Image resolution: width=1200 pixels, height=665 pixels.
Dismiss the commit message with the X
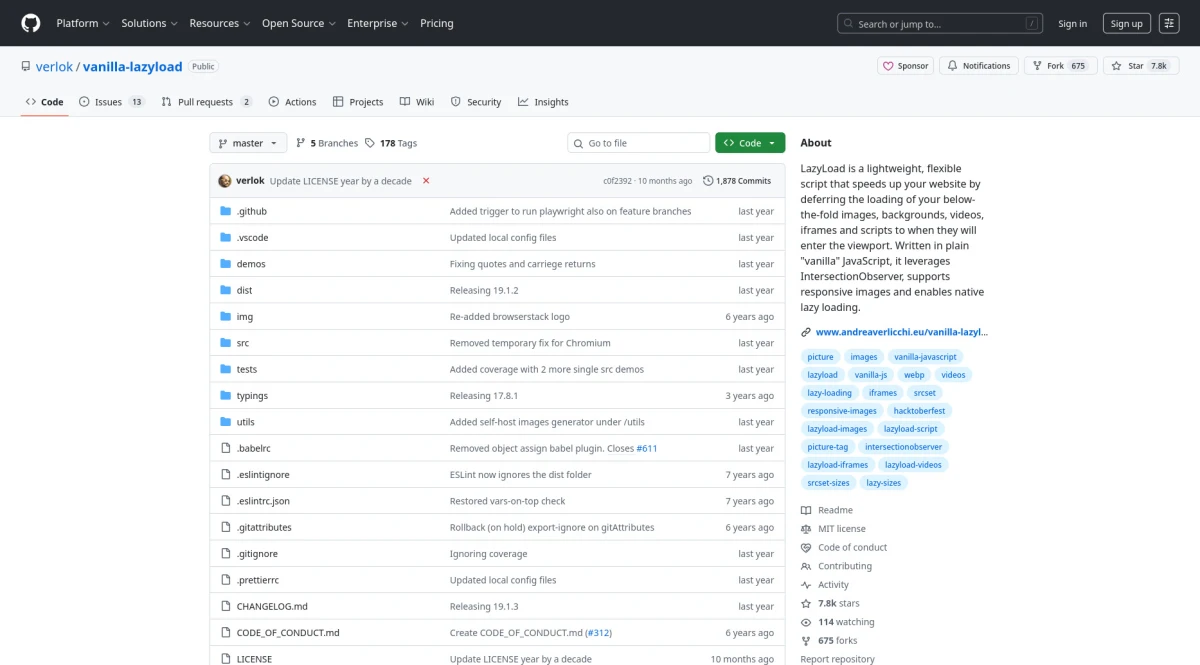pyautogui.click(x=424, y=181)
